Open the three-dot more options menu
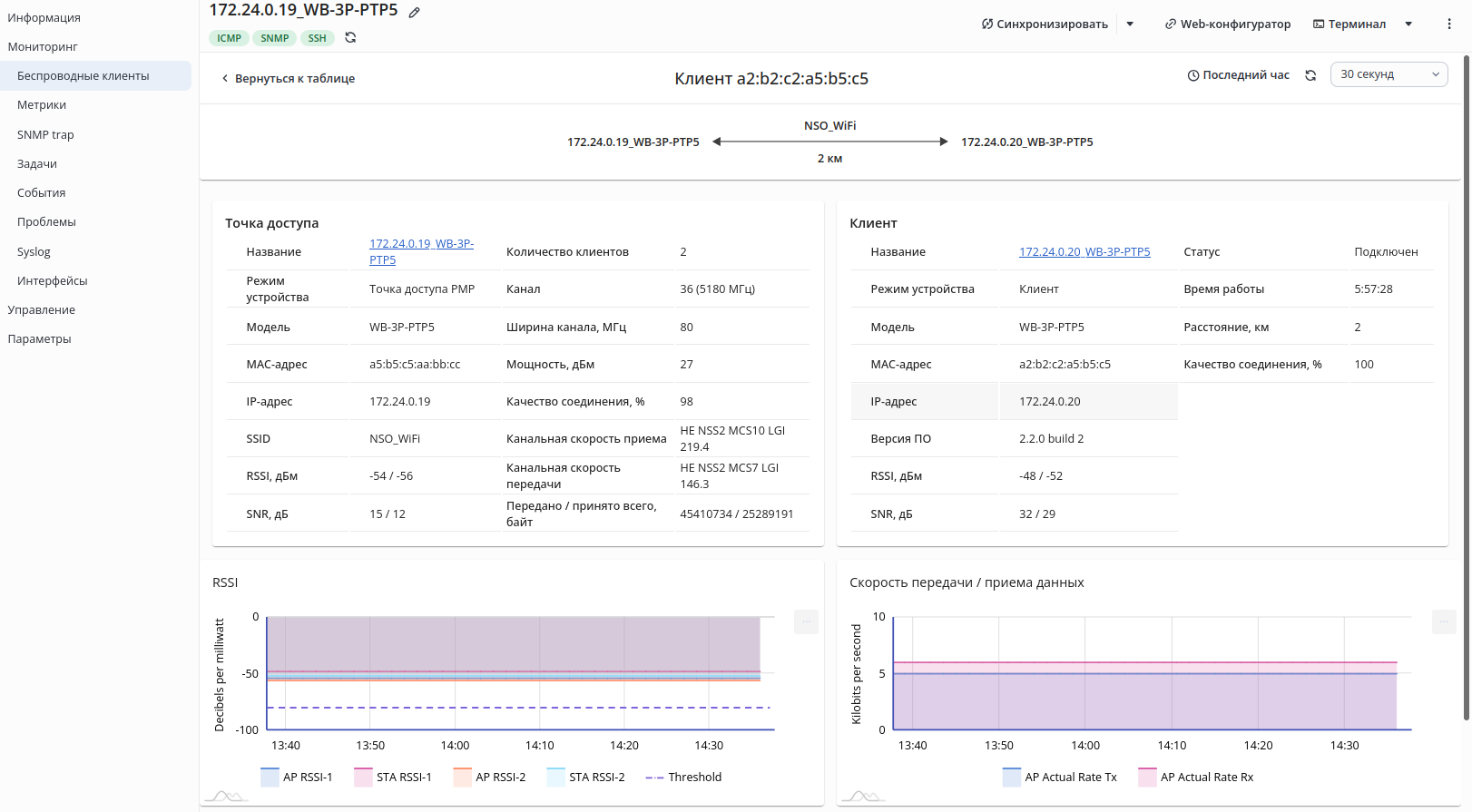The image size is (1472, 812). coord(1448,24)
